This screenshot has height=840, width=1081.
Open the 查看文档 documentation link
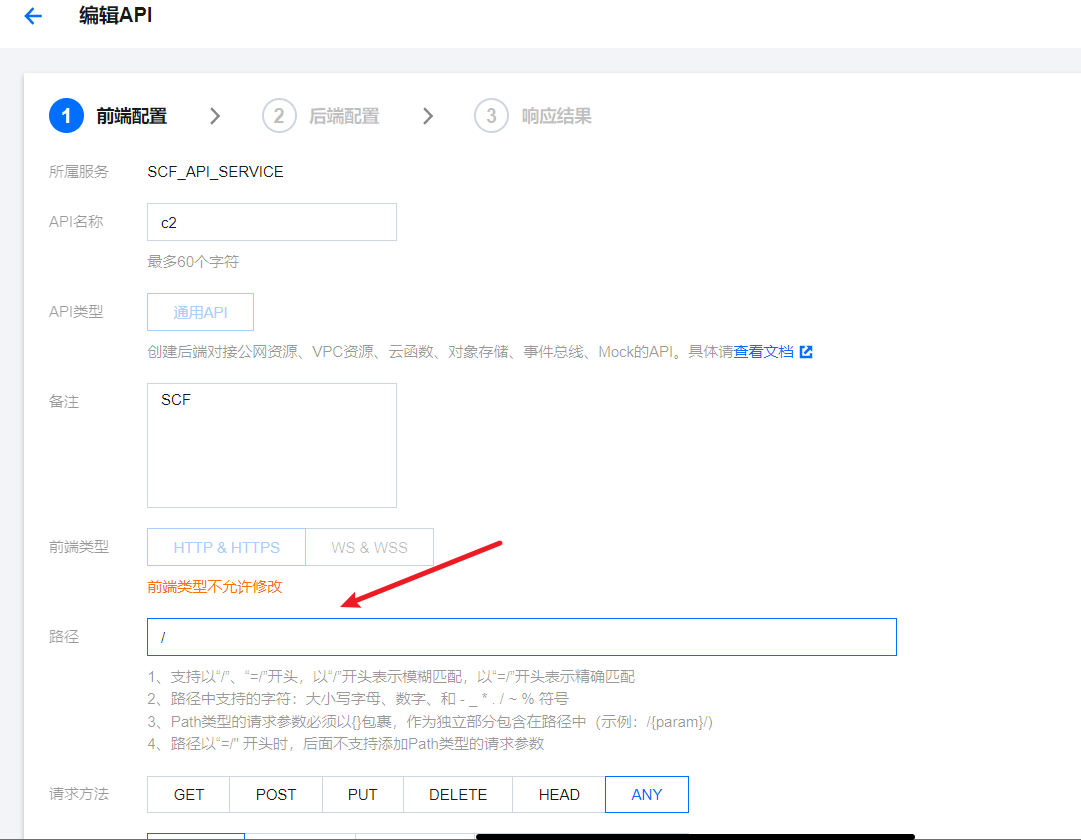click(x=764, y=352)
